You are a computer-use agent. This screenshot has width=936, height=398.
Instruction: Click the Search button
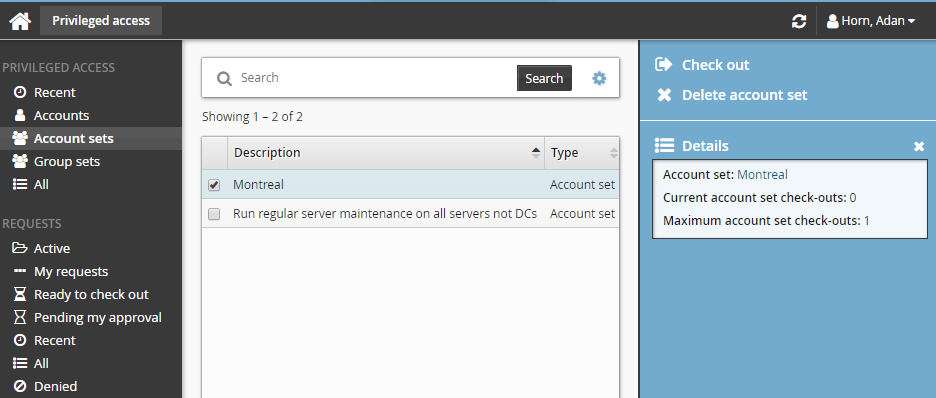pos(544,78)
